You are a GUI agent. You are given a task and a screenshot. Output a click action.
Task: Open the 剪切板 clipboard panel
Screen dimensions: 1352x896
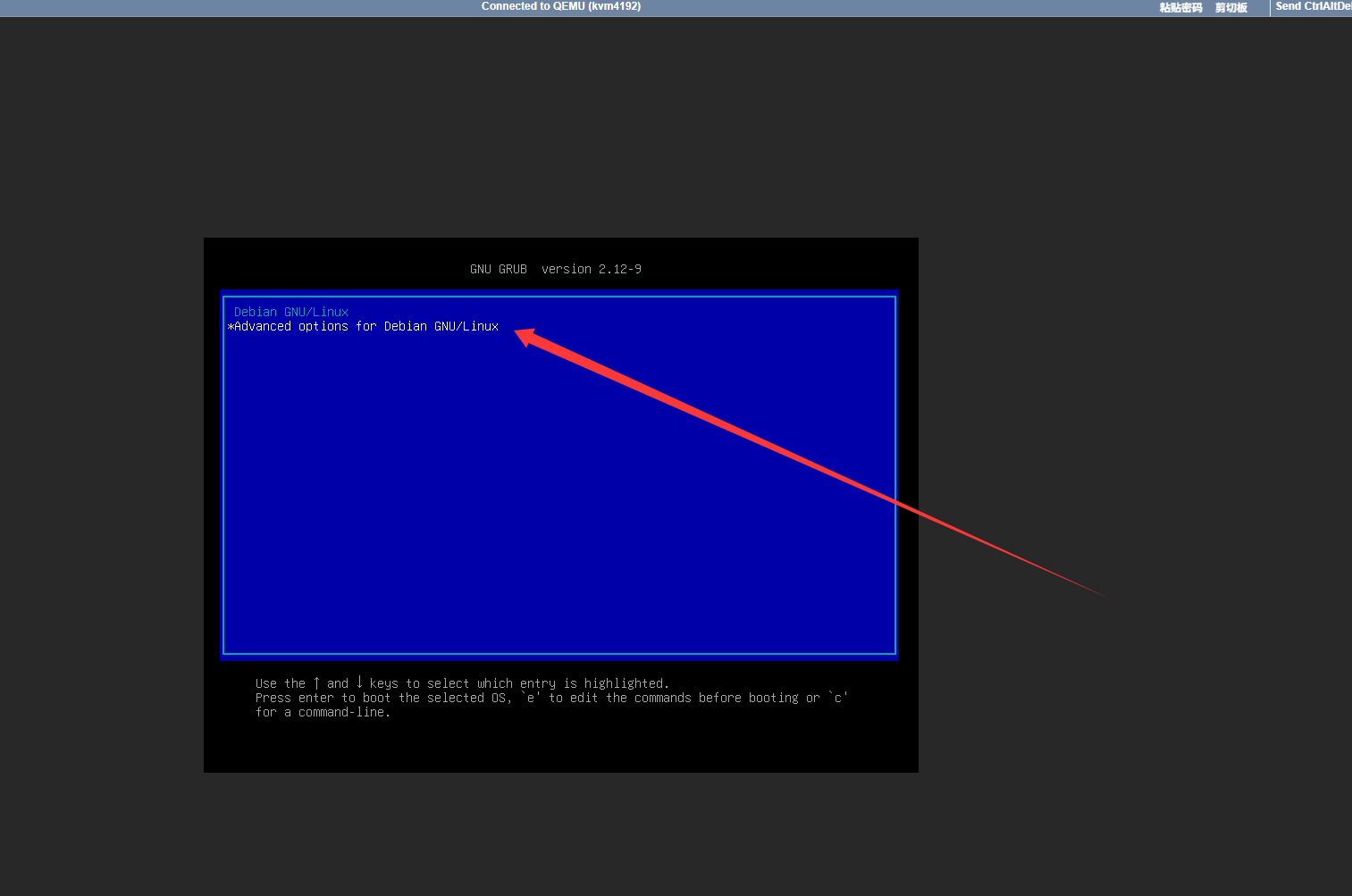point(1230,7)
